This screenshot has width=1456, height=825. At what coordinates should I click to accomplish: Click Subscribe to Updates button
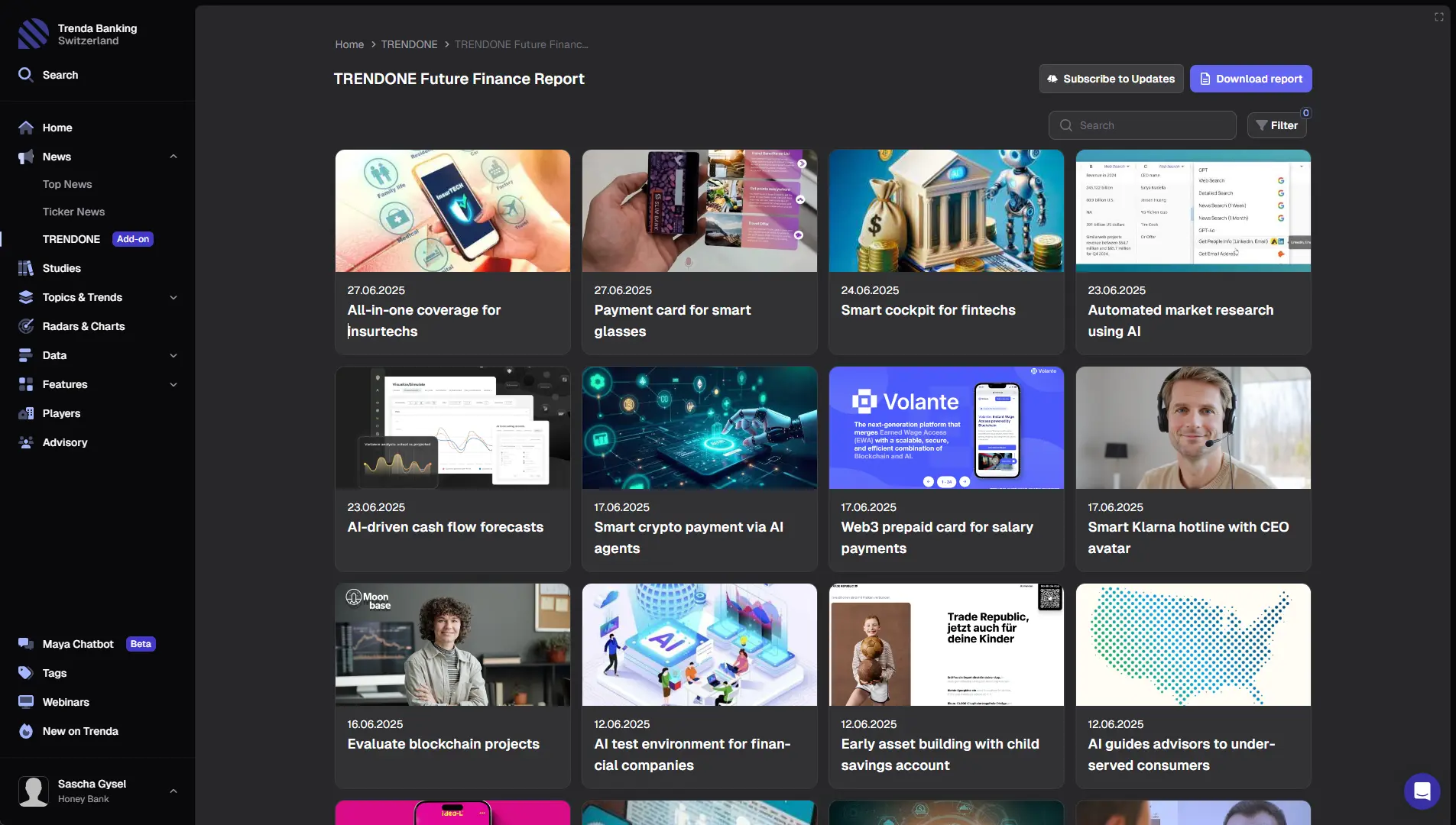pos(1111,79)
